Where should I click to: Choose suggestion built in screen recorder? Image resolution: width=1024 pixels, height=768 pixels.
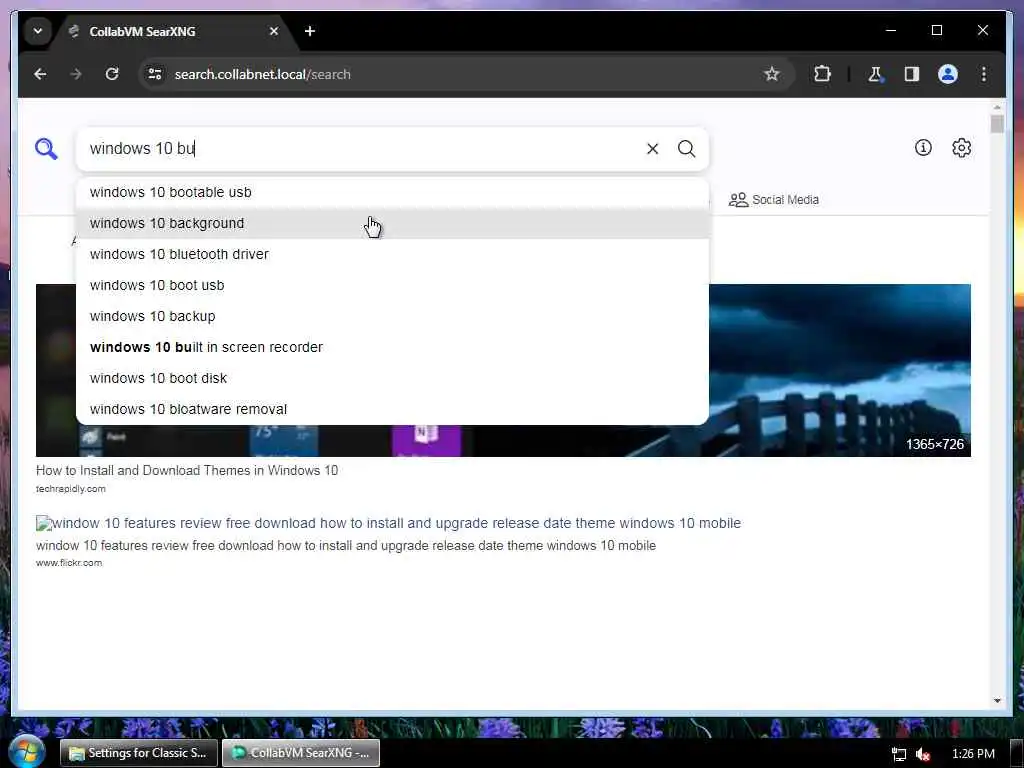pyautogui.click(x=392, y=347)
